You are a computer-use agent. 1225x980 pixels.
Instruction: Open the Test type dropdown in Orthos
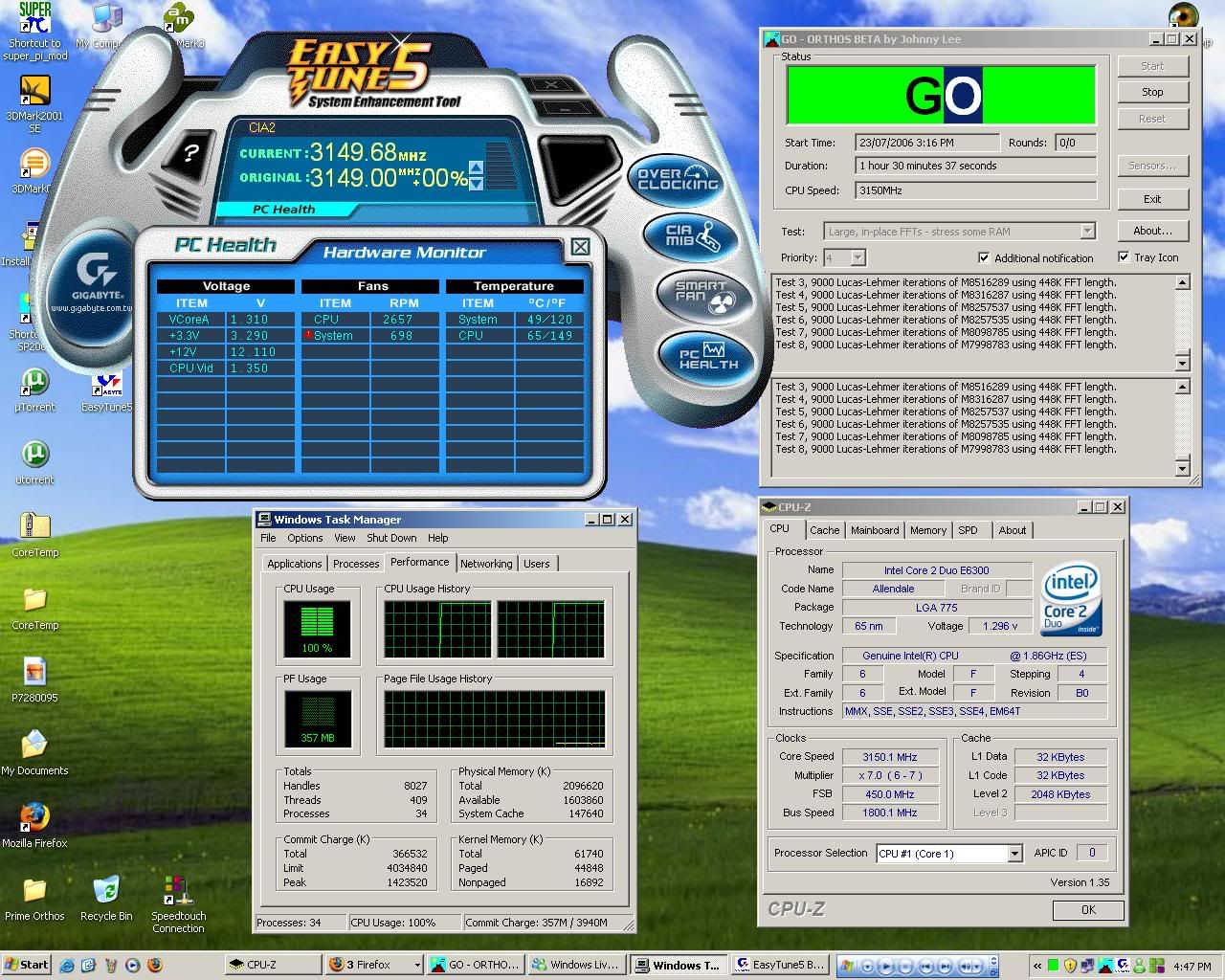(1087, 231)
